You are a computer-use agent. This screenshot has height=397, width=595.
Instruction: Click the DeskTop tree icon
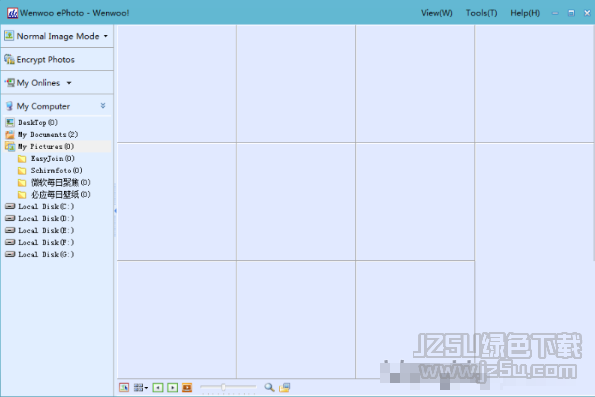10,122
